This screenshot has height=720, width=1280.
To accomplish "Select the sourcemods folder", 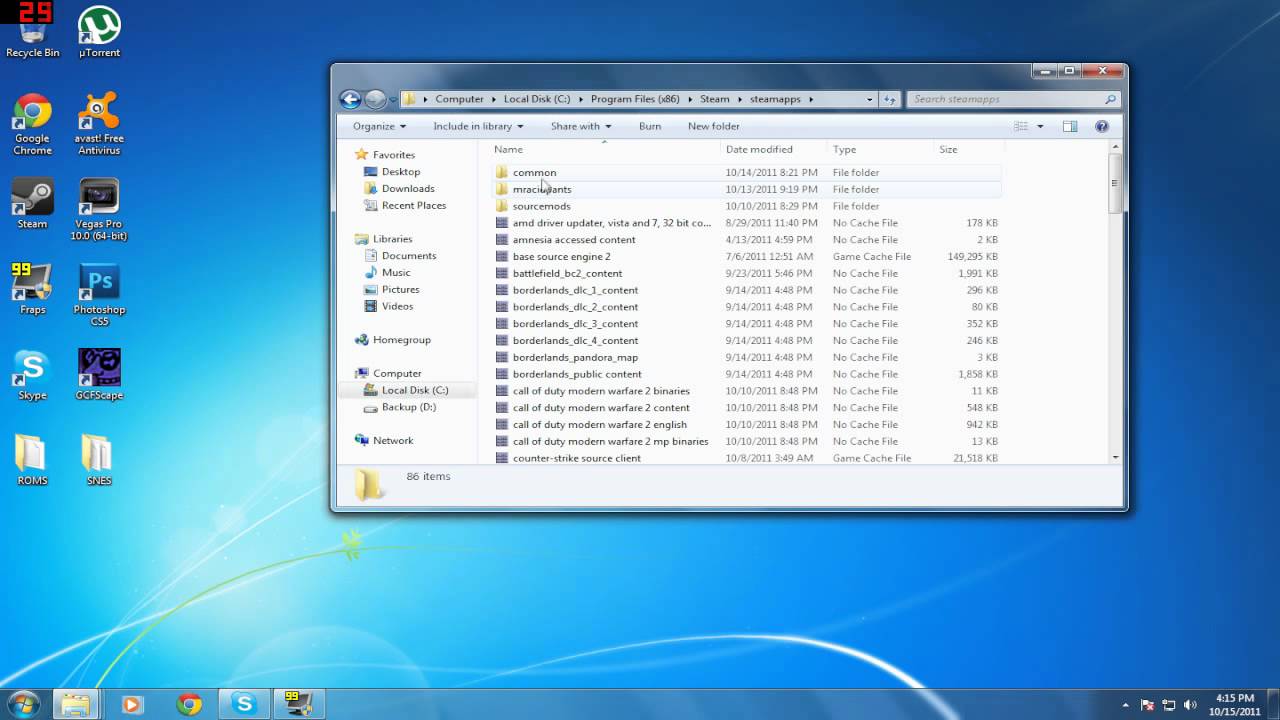I will coord(747,206).
